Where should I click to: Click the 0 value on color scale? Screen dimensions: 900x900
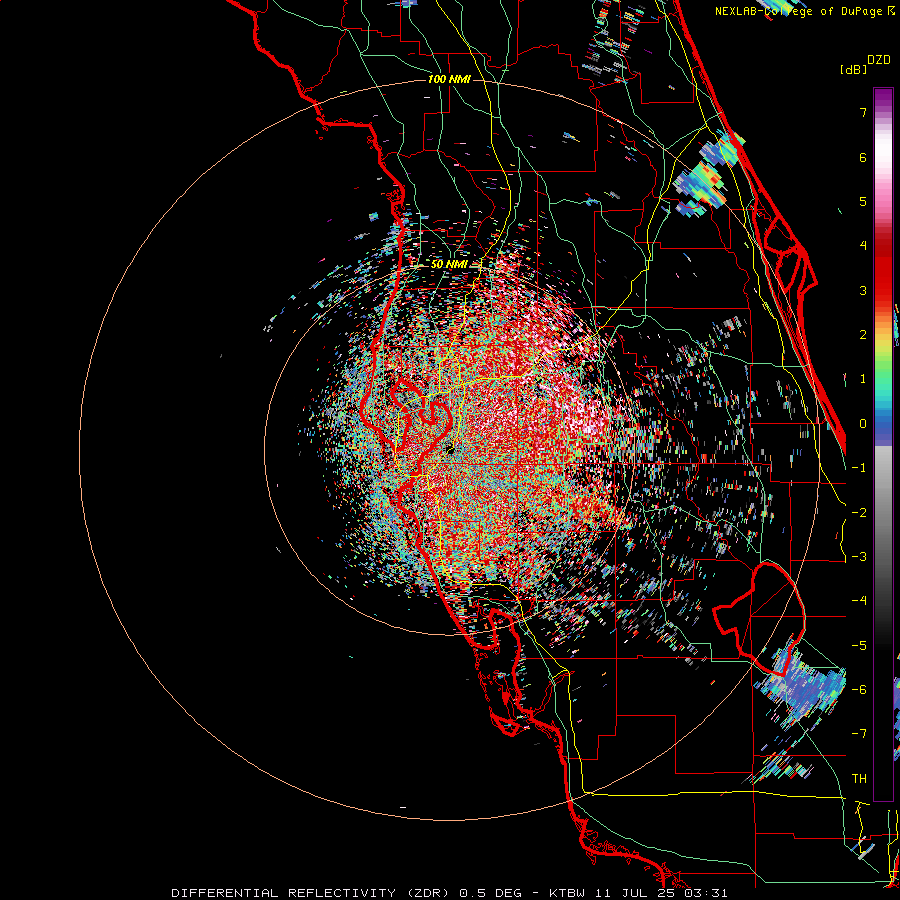click(x=863, y=424)
